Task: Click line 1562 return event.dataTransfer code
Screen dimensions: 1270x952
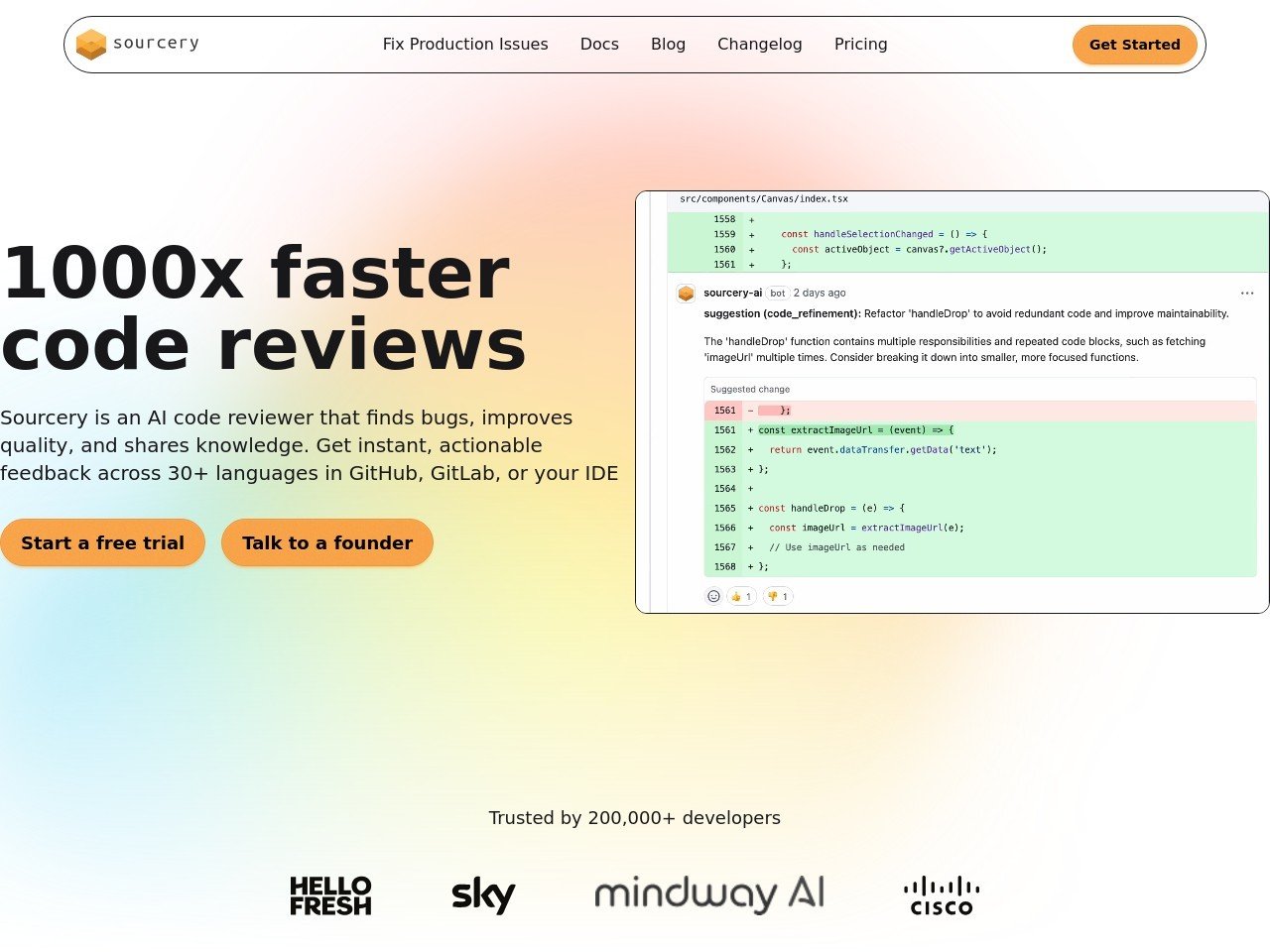Action: (x=883, y=449)
